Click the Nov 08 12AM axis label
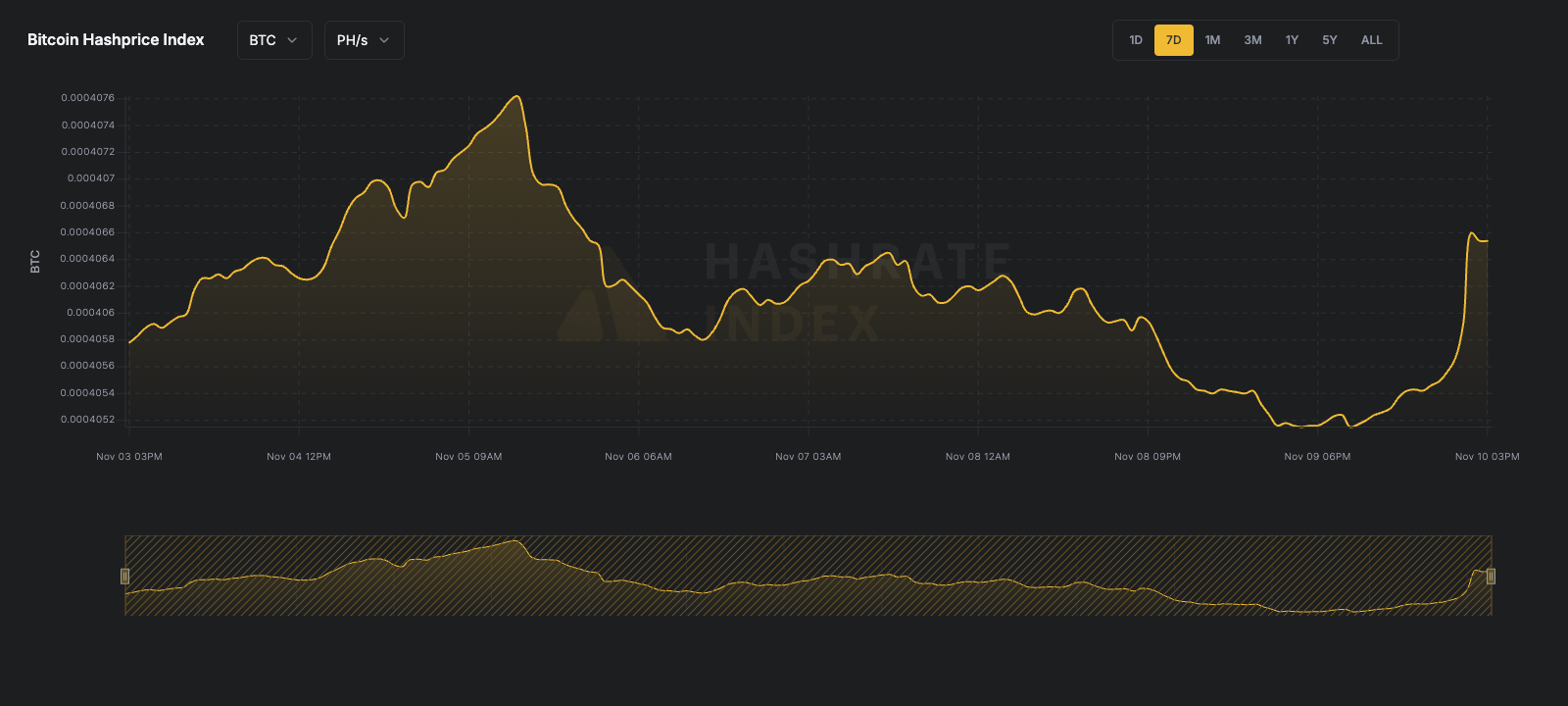Image resolution: width=1568 pixels, height=706 pixels. click(977, 457)
